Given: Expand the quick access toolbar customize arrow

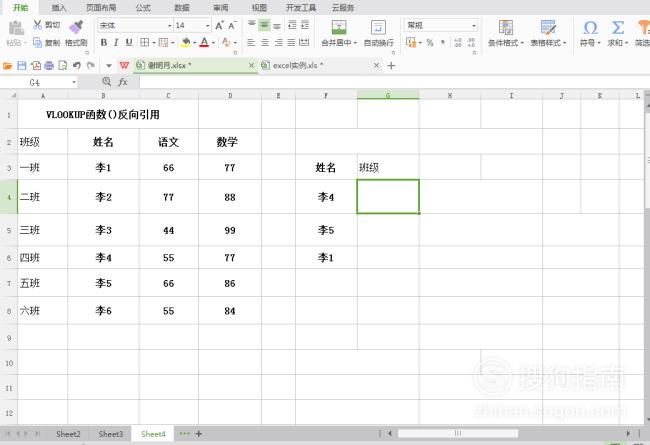Looking at the screenshot, I should [109, 66].
